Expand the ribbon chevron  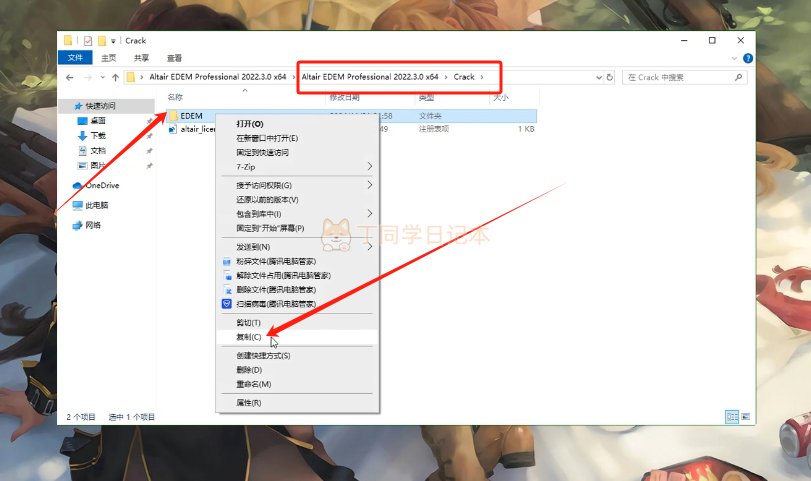click(x=734, y=58)
